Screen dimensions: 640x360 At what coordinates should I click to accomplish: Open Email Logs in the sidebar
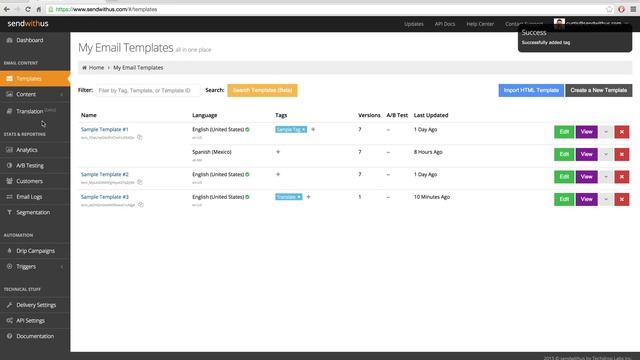tap(29, 197)
